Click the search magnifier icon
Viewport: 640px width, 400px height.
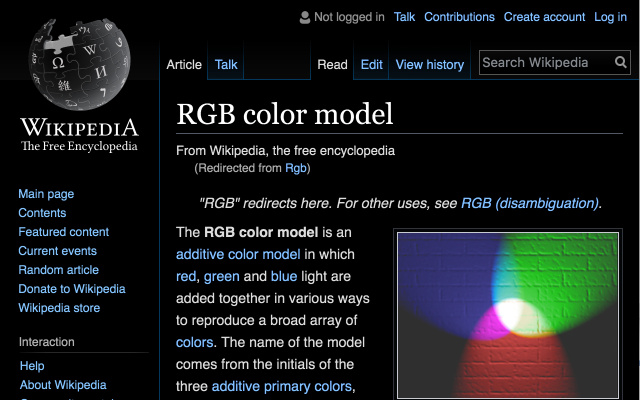click(620, 62)
